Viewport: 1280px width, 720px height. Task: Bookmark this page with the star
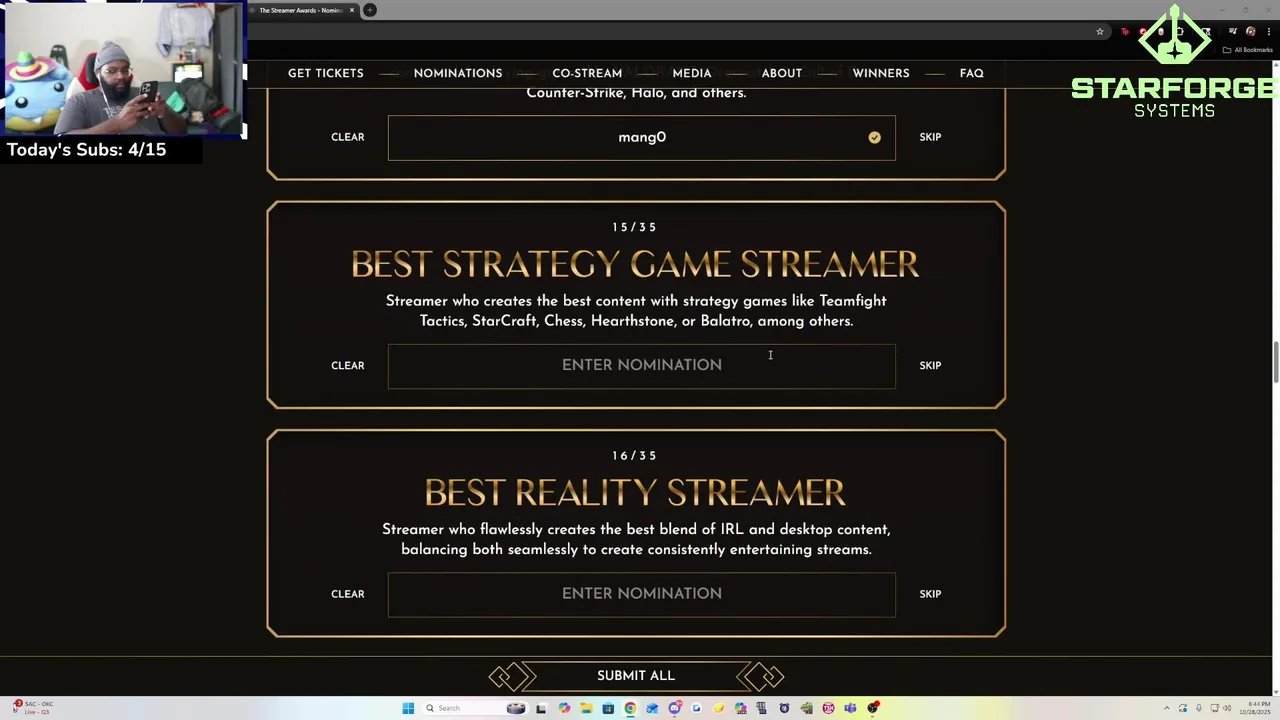point(1100,32)
